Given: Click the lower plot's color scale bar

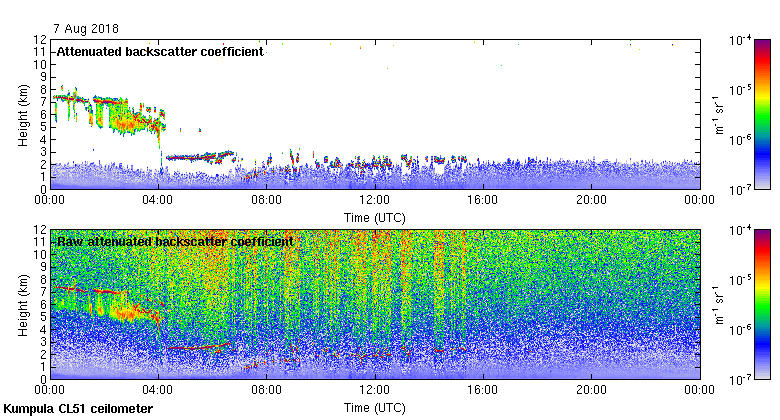Looking at the screenshot, I should click(x=762, y=305).
